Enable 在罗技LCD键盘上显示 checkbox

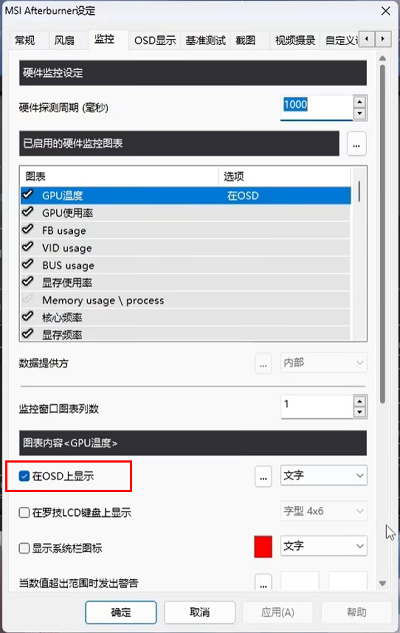click(x=24, y=512)
